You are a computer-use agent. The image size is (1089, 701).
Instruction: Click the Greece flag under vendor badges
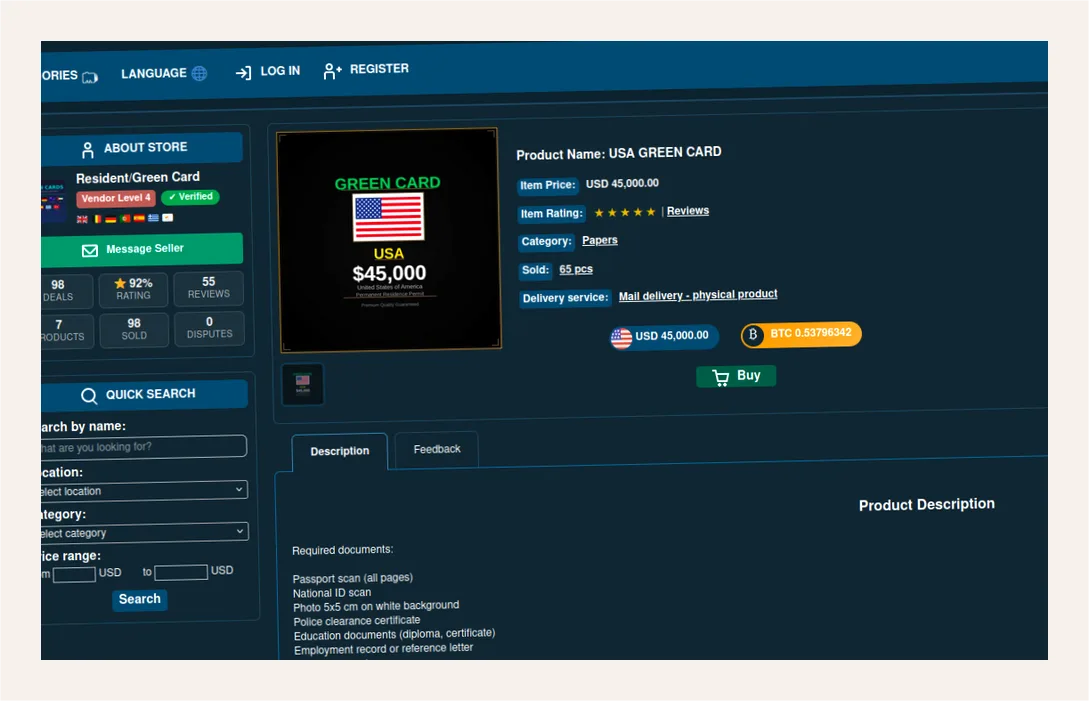153,217
